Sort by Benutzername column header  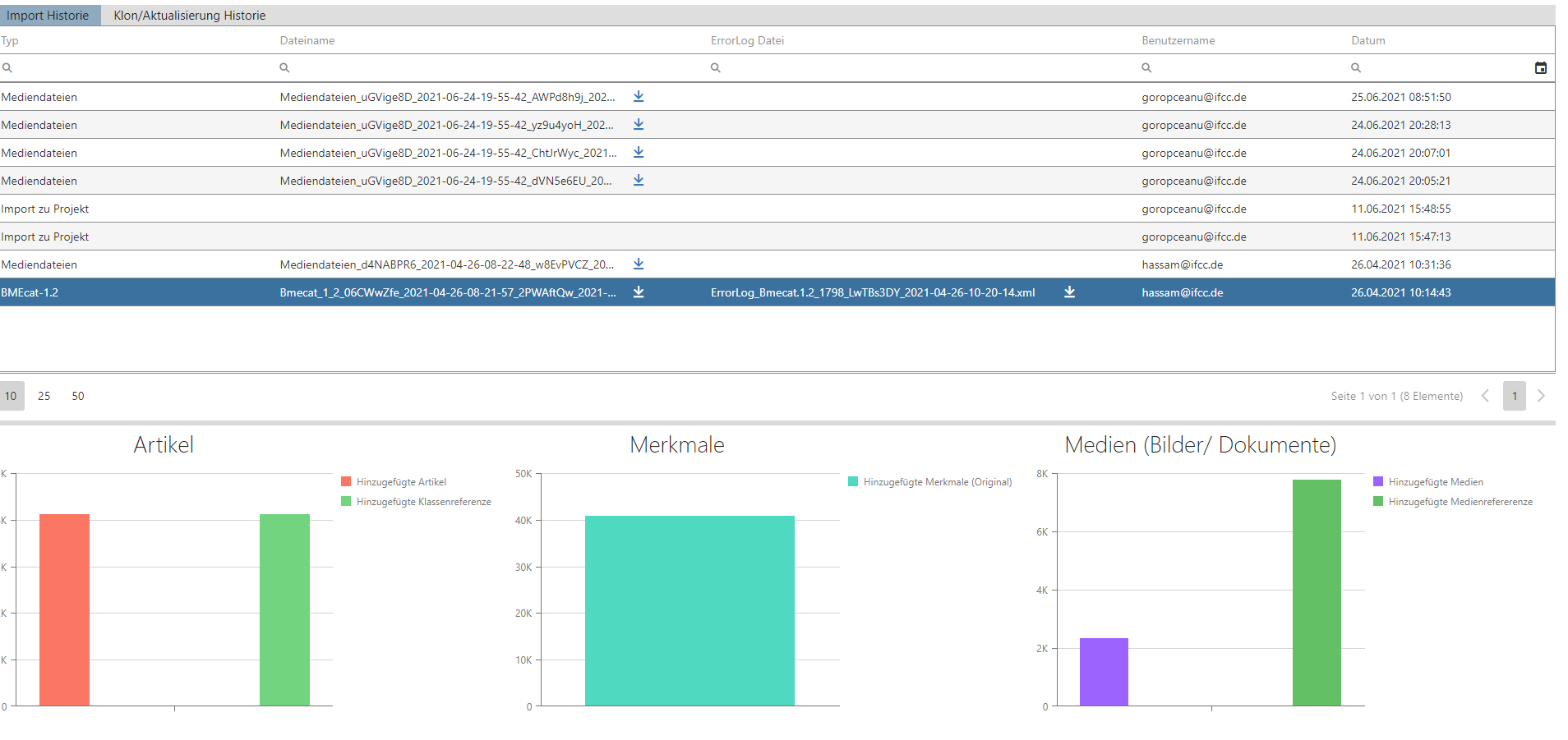tap(1178, 40)
